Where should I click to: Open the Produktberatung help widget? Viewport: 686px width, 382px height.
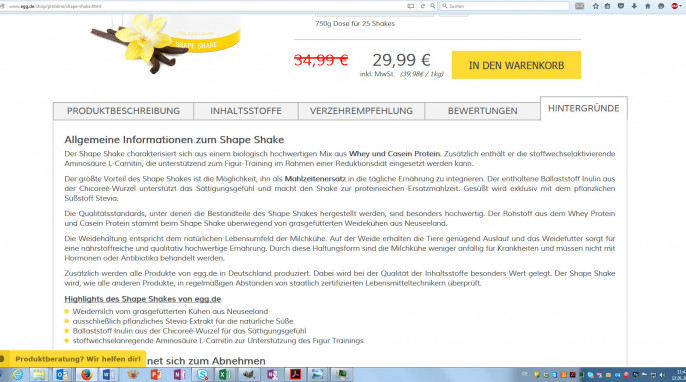tap(73, 359)
